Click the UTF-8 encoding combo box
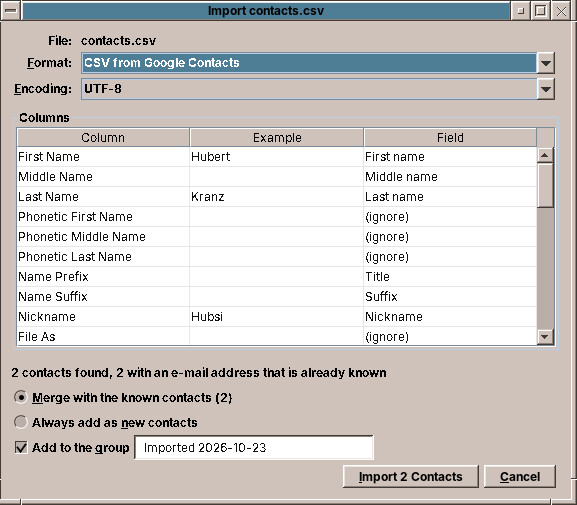The width and height of the screenshot is (577, 505). tap(309, 89)
